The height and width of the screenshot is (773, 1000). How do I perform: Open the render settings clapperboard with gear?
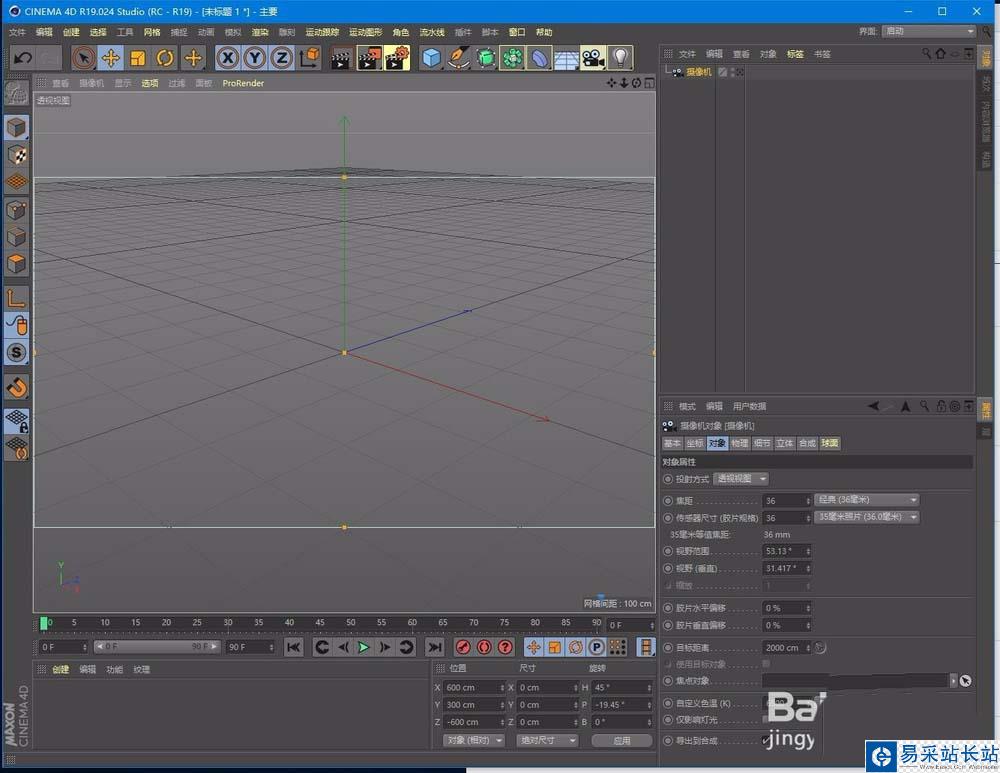click(x=397, y=59)
